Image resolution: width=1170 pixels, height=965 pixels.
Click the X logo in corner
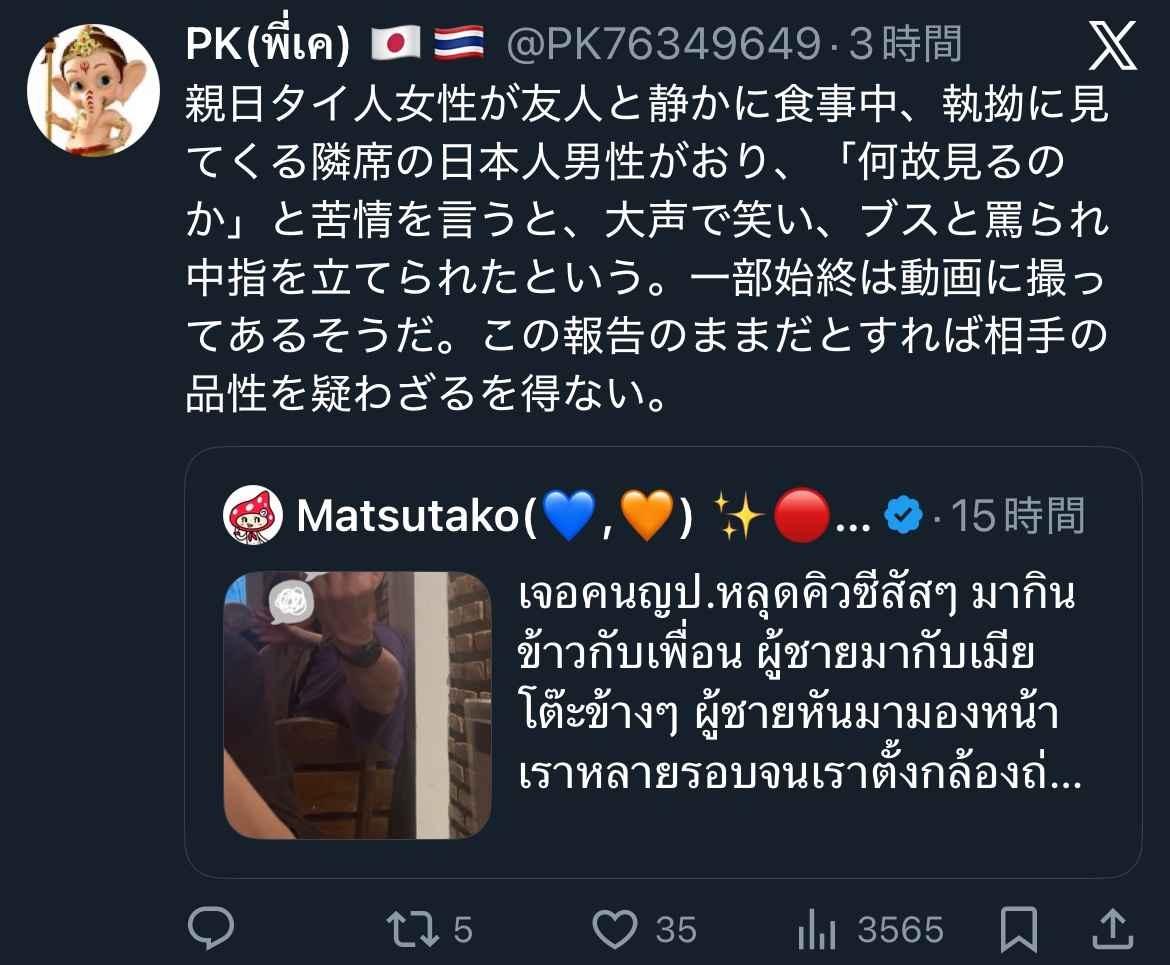[1113, 46]
